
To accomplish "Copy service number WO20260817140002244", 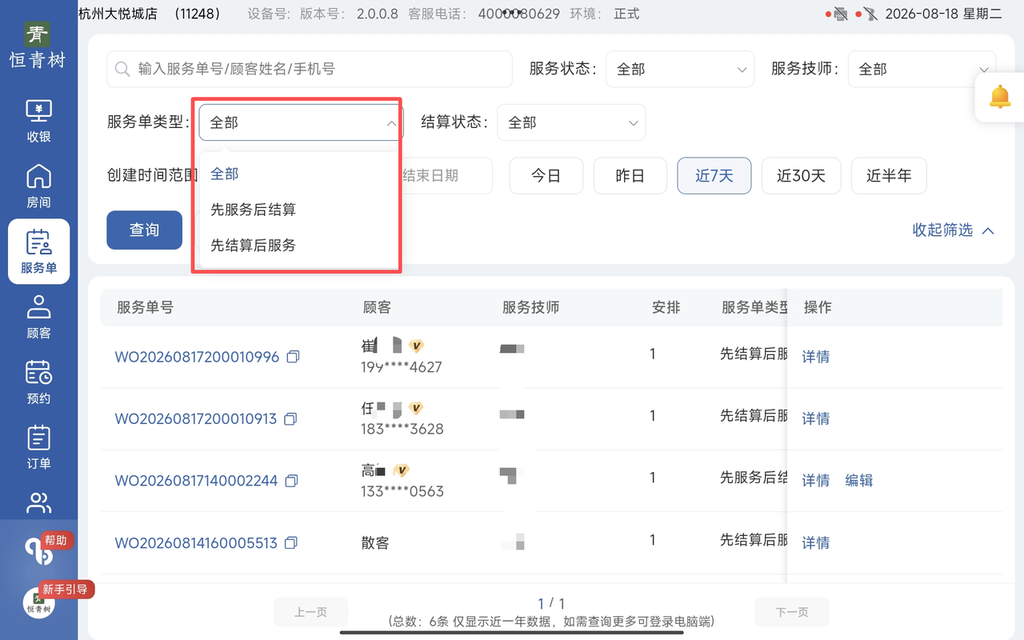I will (x=291, y=481).
